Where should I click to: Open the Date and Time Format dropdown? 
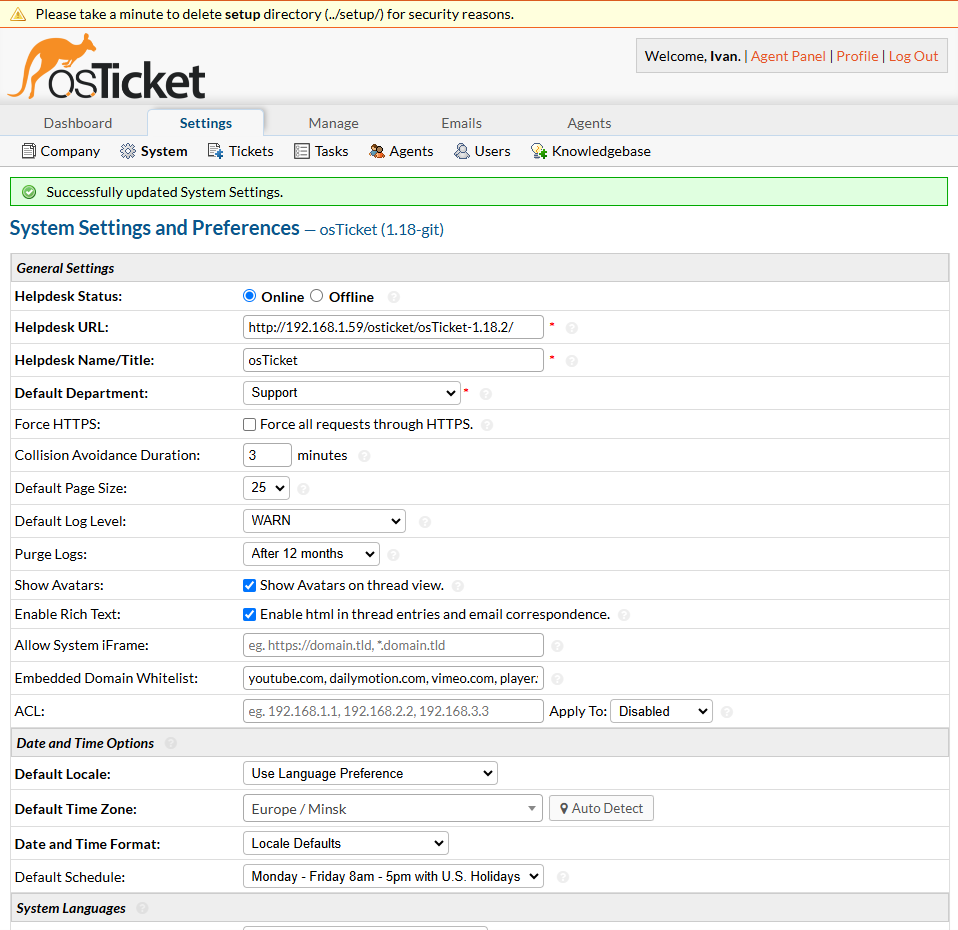coord(346,843)
